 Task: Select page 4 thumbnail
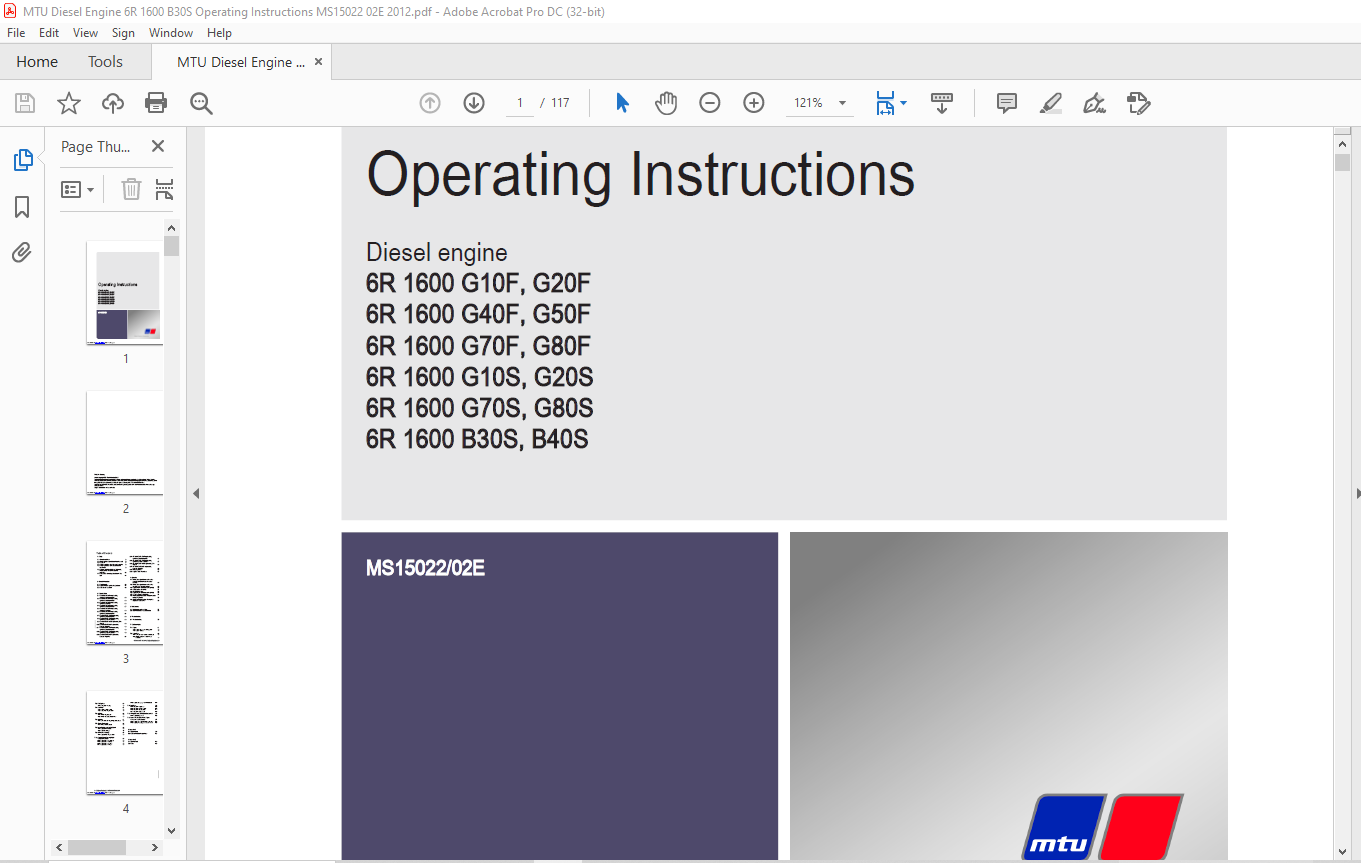click(125, 743)
